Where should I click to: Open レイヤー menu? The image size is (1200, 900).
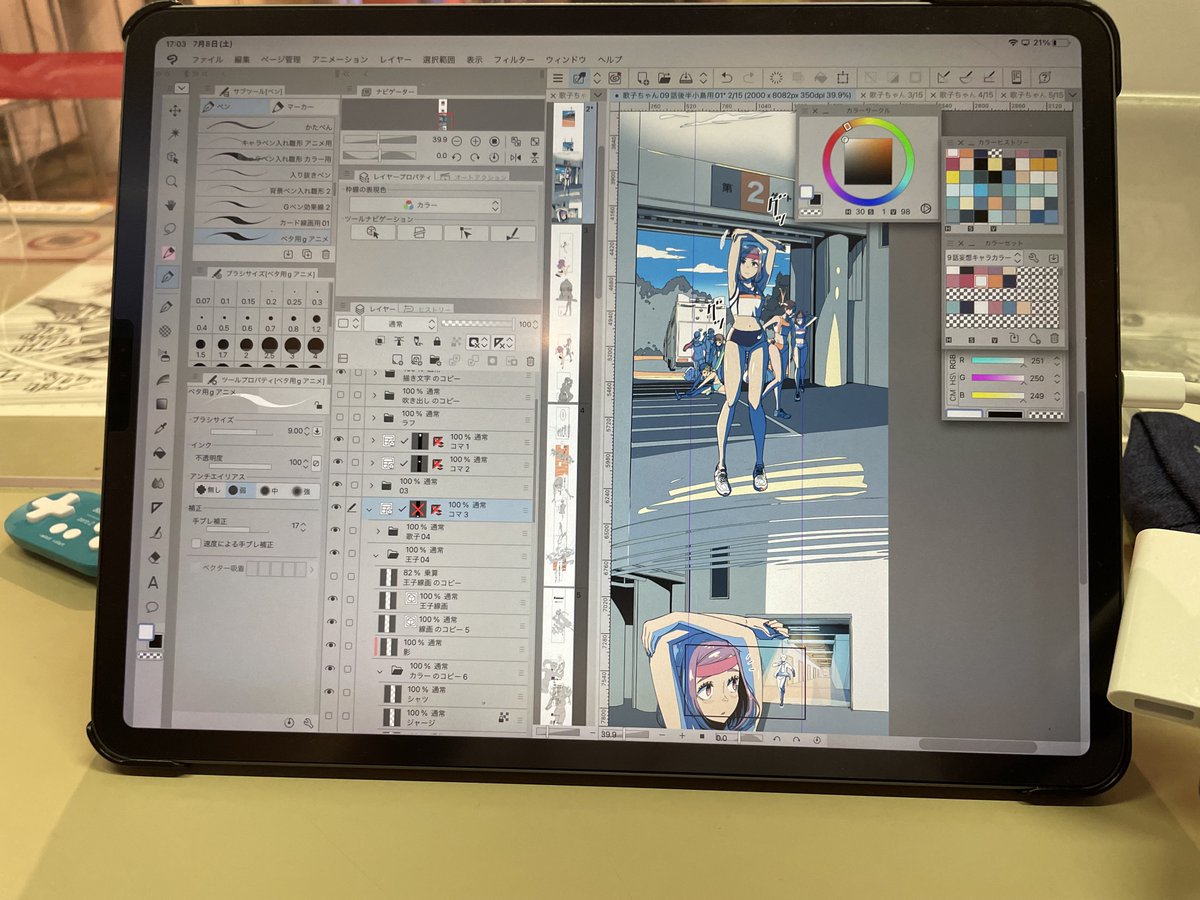[x=395, y=60]
